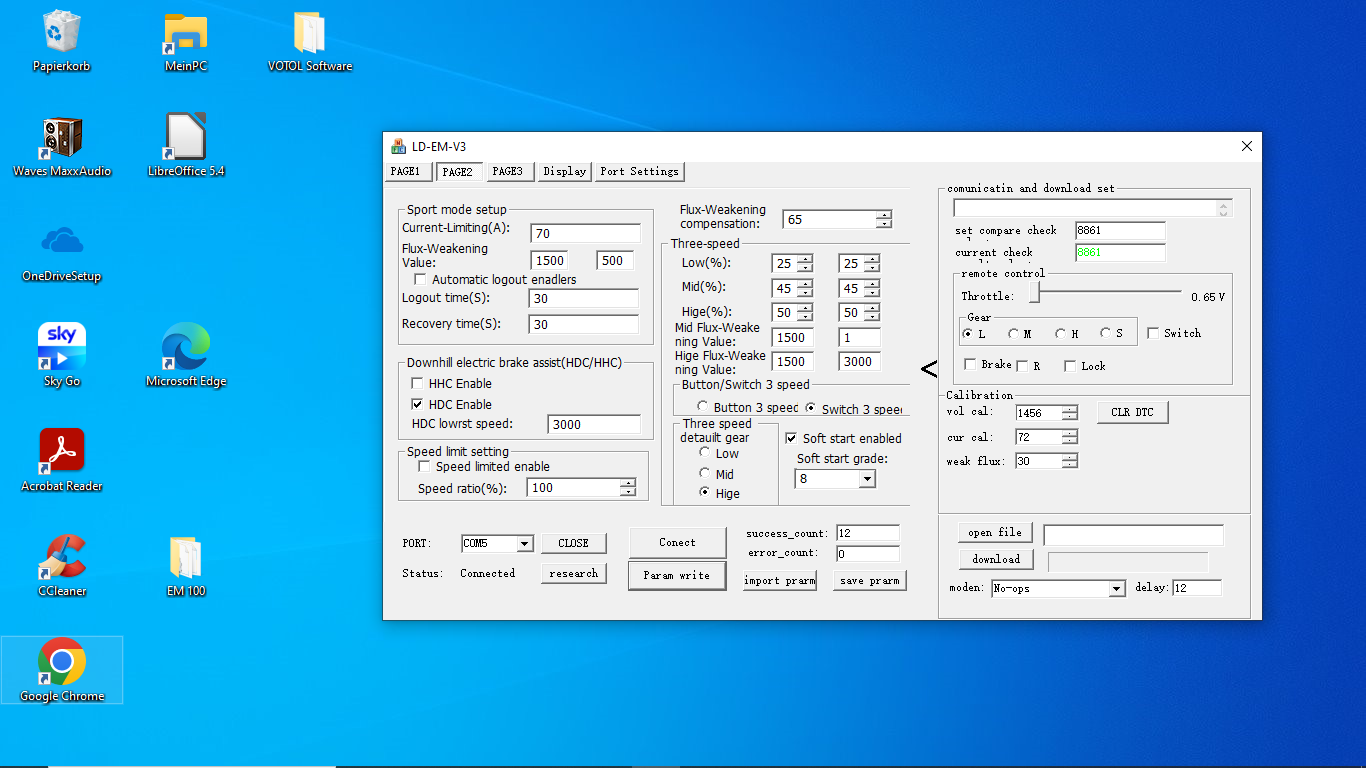Click the Microsoft Edge desktop icon
Image resolution: width=1366 pixels, height=768 pixels.
click(x=186, y=348)
